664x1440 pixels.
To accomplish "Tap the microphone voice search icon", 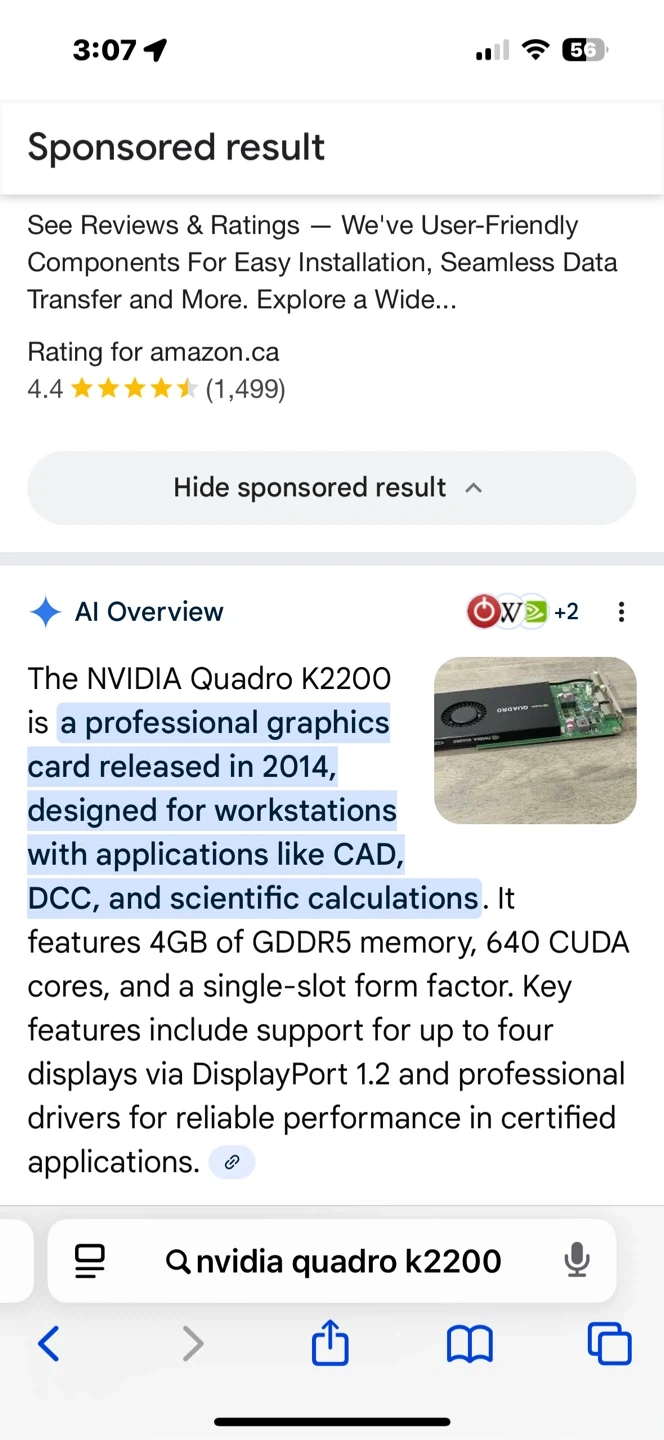I will pos(576,1260).
